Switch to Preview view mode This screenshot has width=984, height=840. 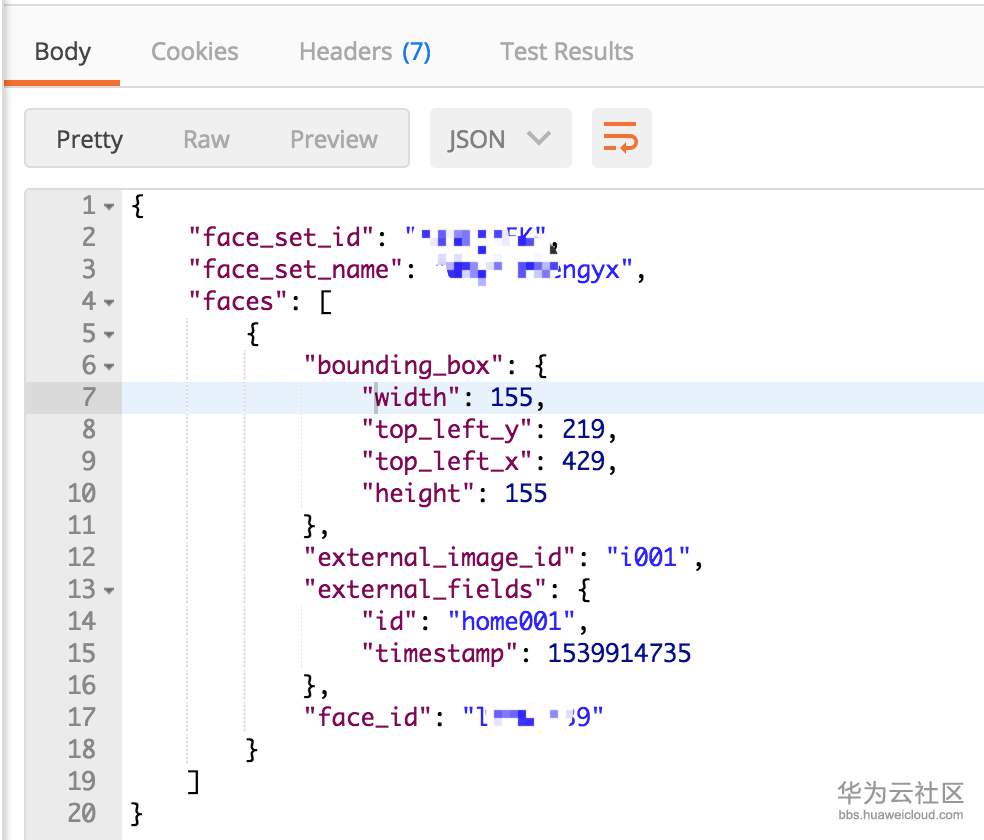coord(334,139)
